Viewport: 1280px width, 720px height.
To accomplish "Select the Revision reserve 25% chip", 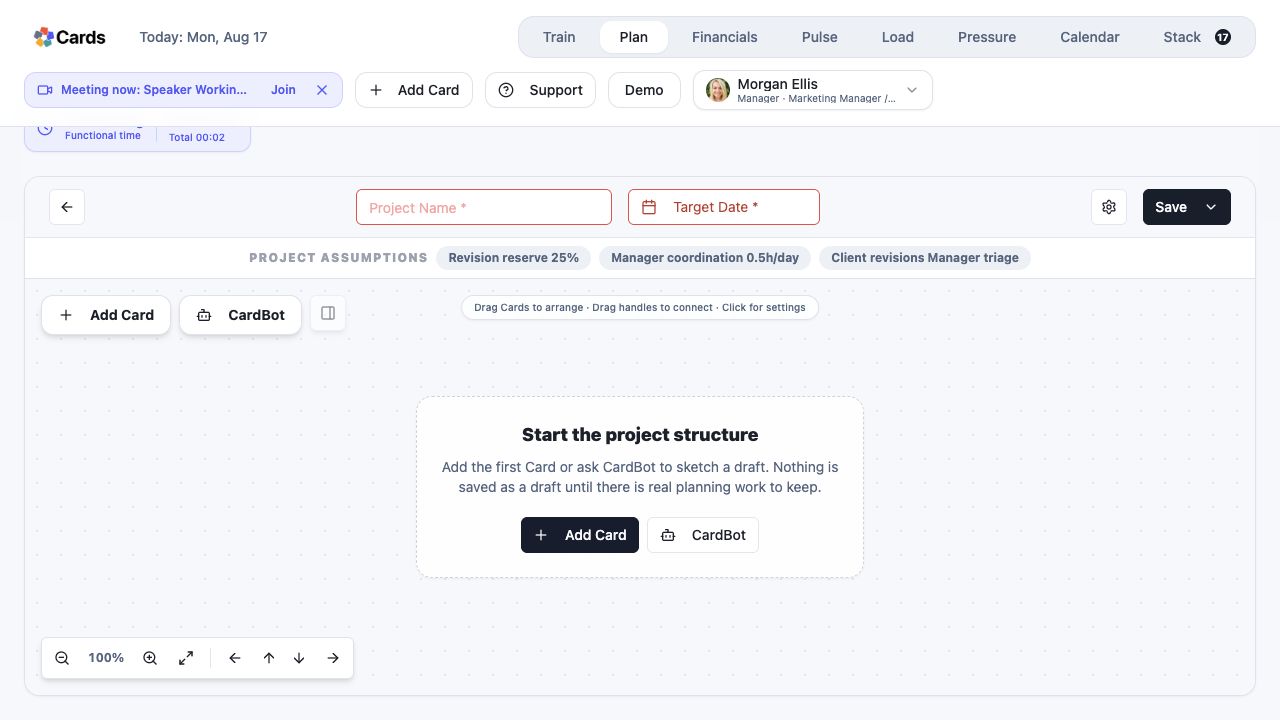I will (x=514, y=258).
